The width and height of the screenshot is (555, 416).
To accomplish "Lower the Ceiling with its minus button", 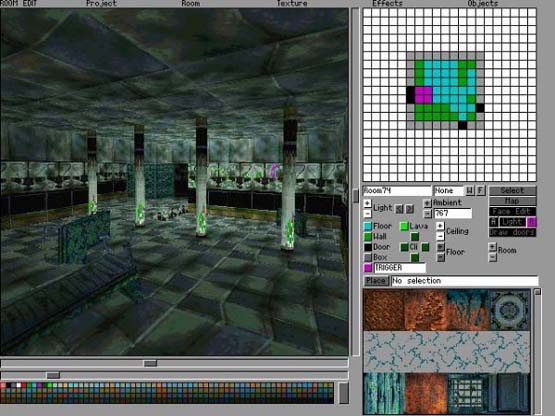I will tap(440, 236).
